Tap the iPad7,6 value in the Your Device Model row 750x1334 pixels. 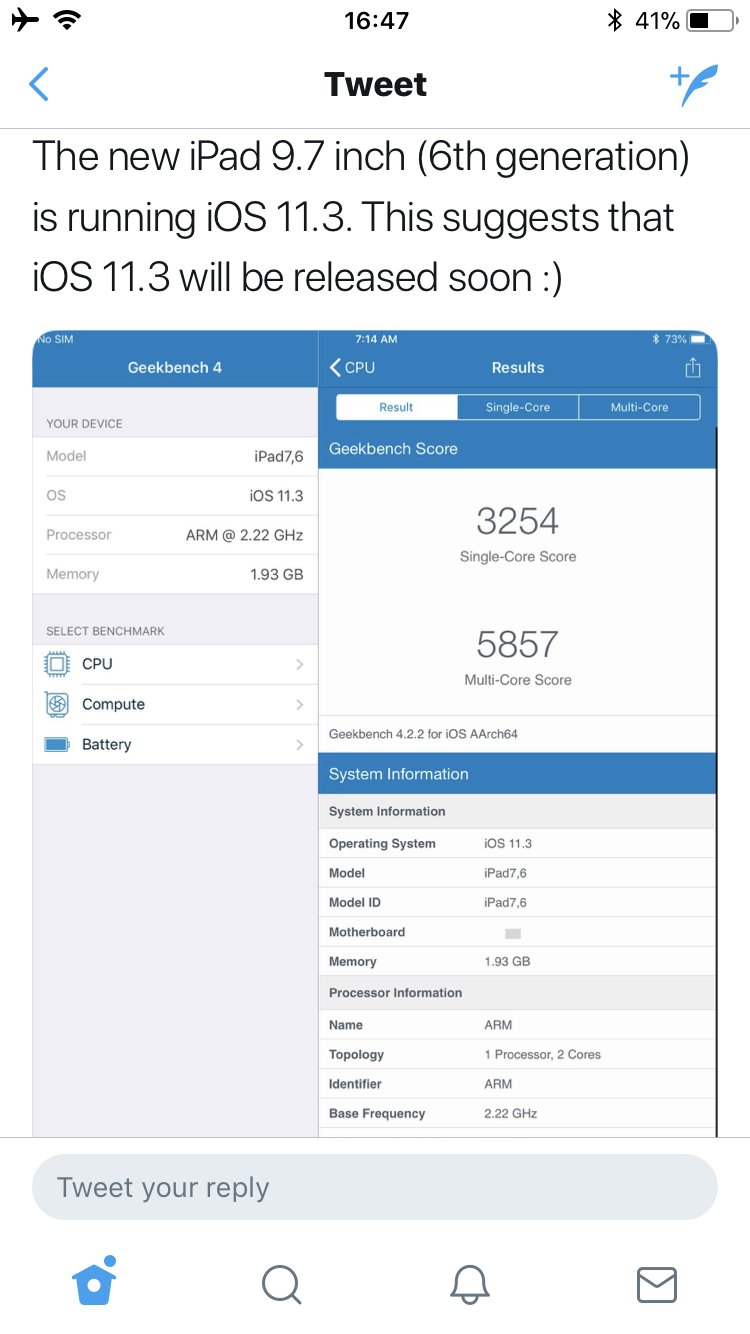pos(278,456)
